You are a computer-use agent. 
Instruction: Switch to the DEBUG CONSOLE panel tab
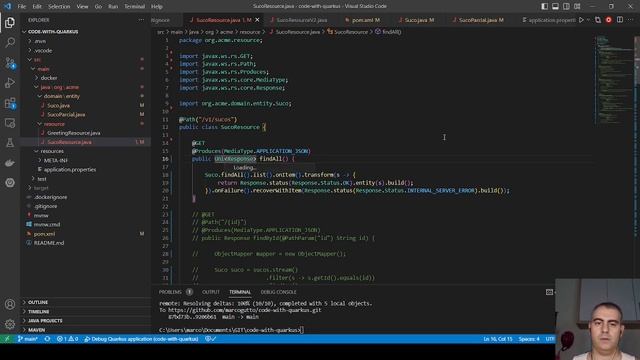coord(278,292)
